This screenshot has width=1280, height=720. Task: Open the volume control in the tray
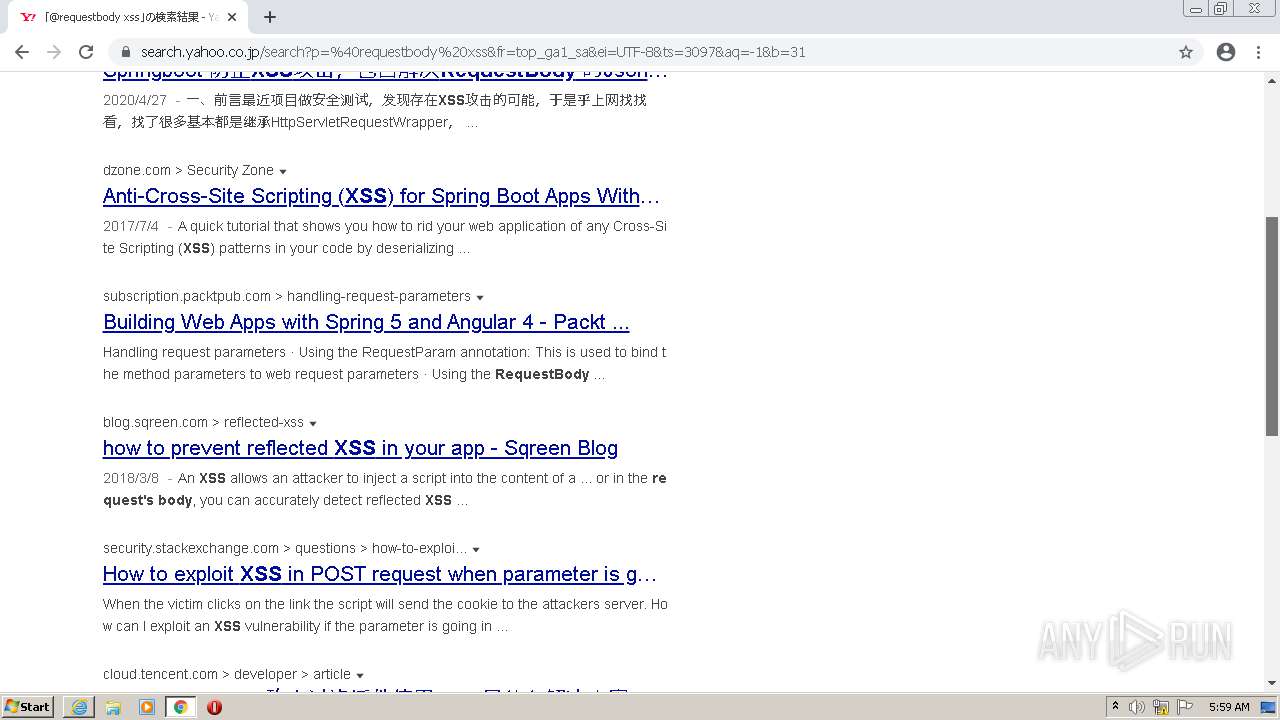pos(1137,707)
